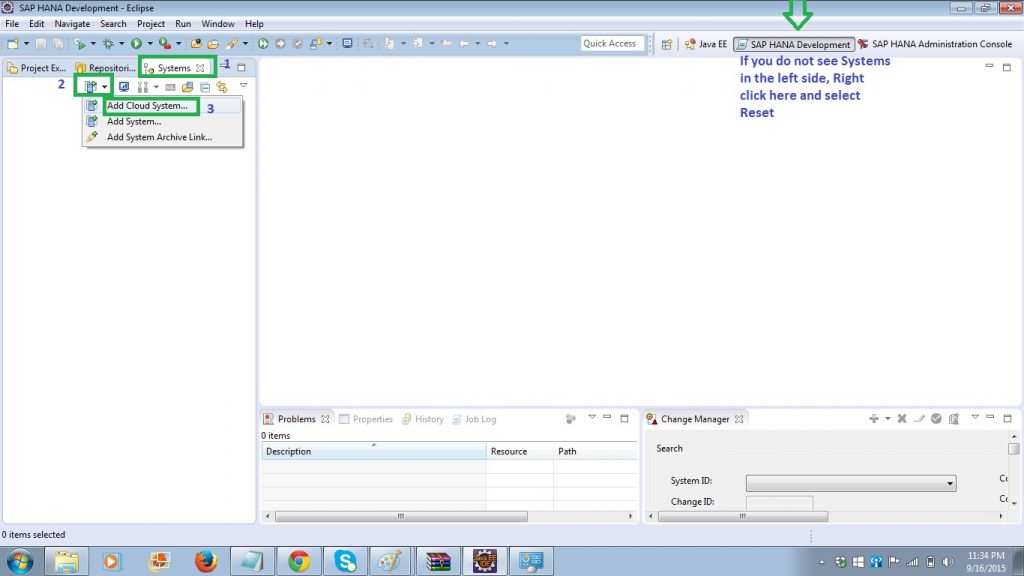
Task: Click the Quick Access search field
Action: (611, 44)
